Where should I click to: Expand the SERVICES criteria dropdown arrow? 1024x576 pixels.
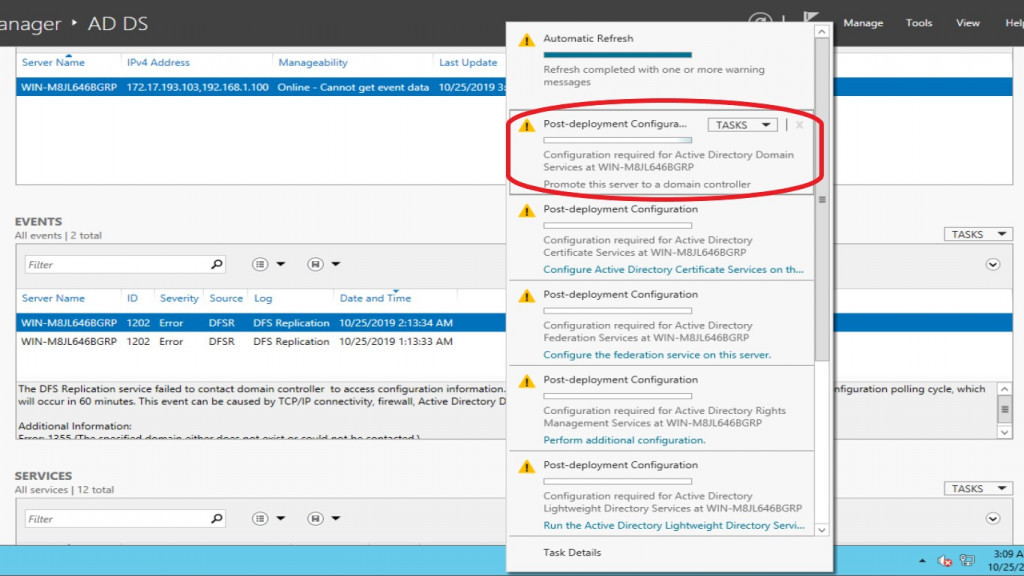(x=280, y=518)
